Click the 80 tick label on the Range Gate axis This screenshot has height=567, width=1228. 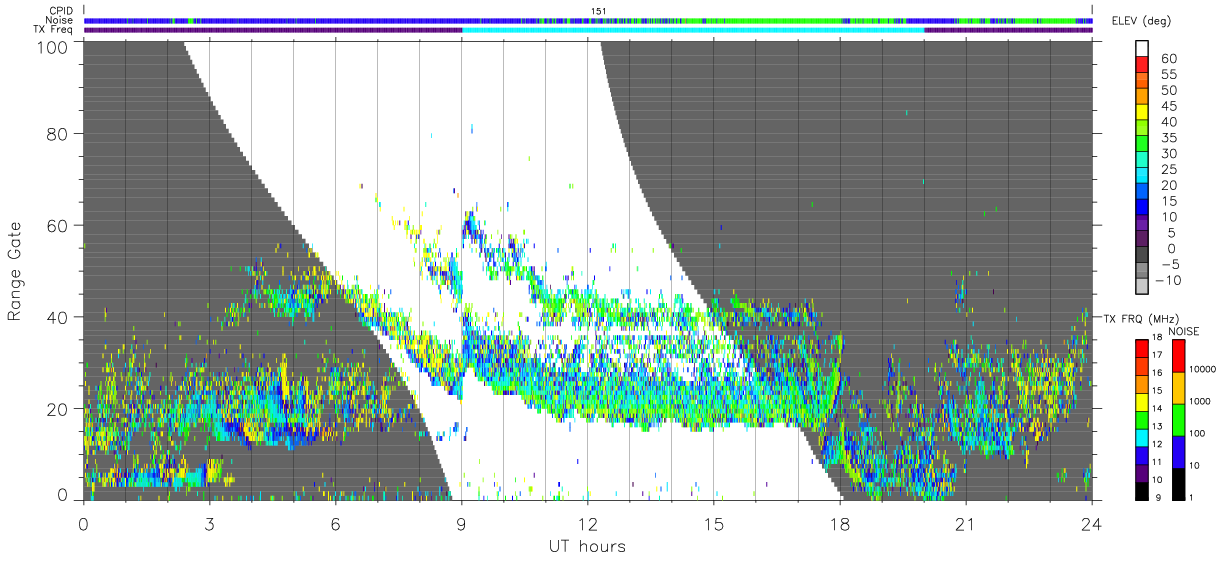[58, 133]
